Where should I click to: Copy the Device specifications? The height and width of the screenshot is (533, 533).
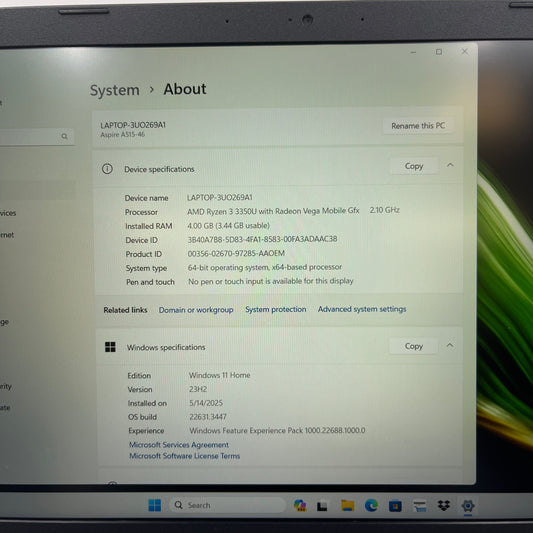tap(414, 166)
